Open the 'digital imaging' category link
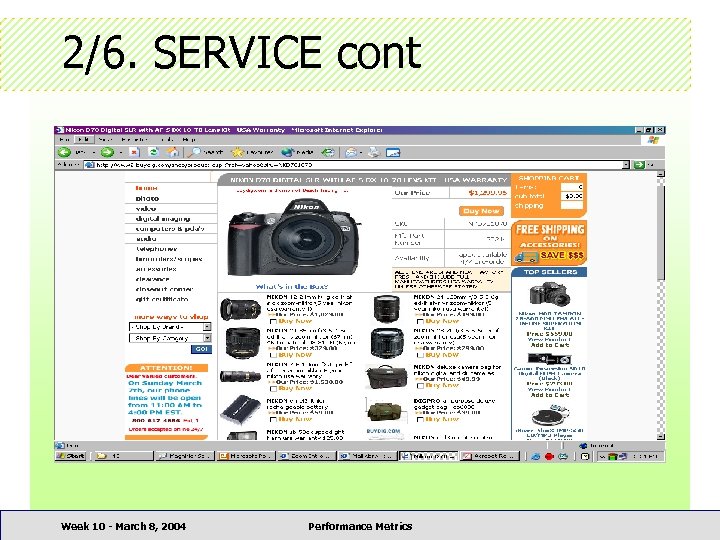Viewport: 720px width, 540px height. coord(163,219)
